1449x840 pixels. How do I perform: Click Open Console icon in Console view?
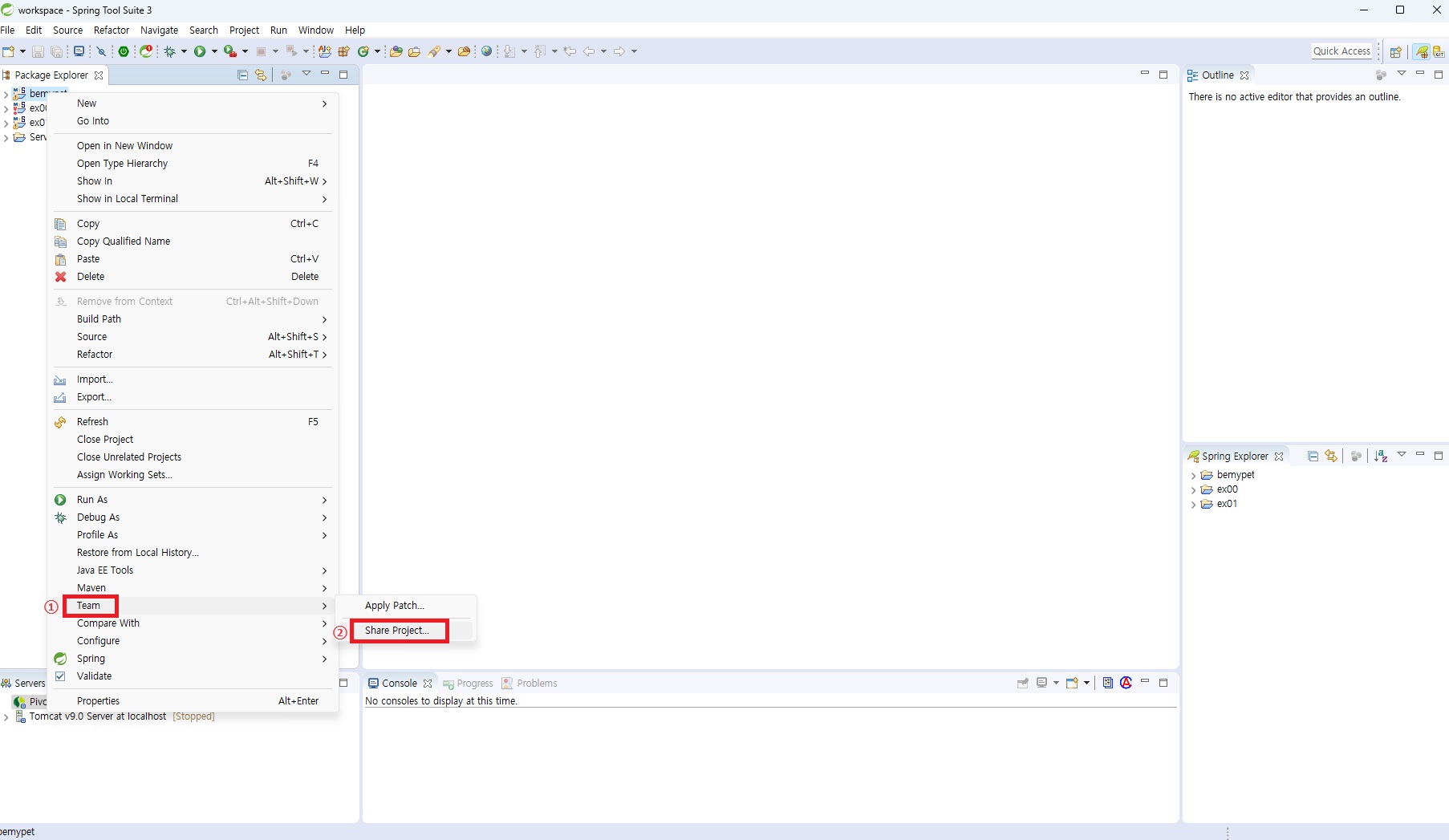pos(1072,683)
